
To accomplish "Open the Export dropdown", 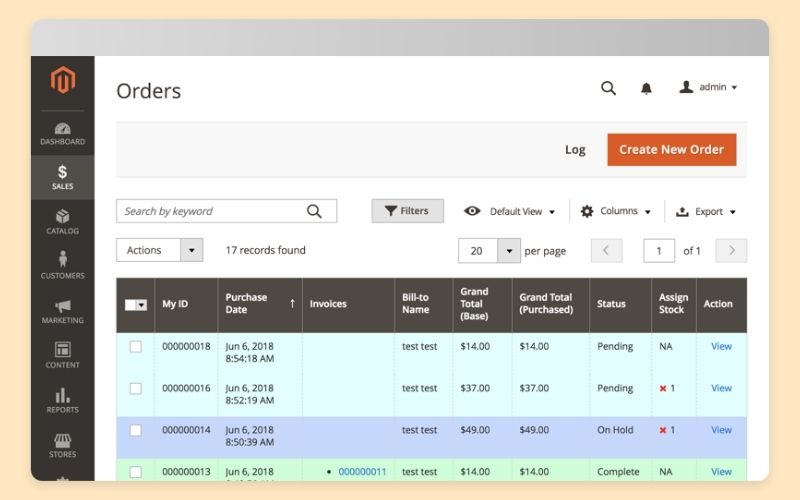I will pyautogui.click(x=706, y=211).
